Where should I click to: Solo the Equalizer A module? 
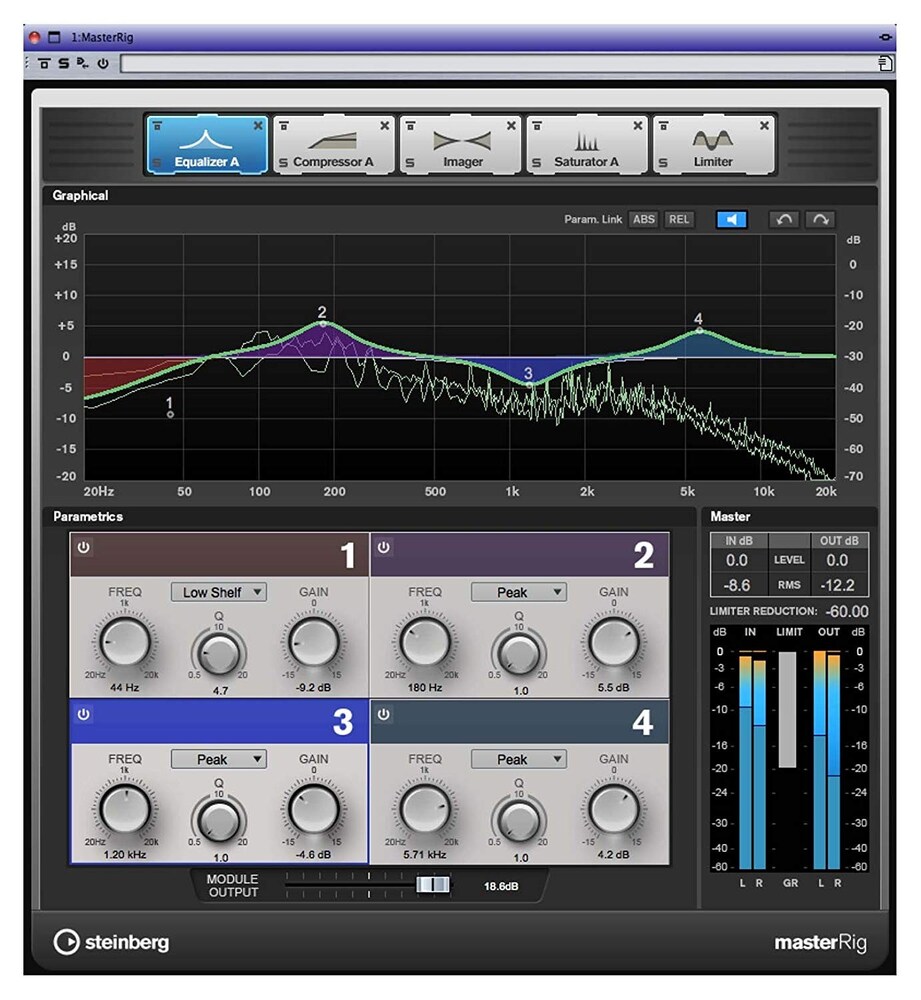(x=157, y=163)
